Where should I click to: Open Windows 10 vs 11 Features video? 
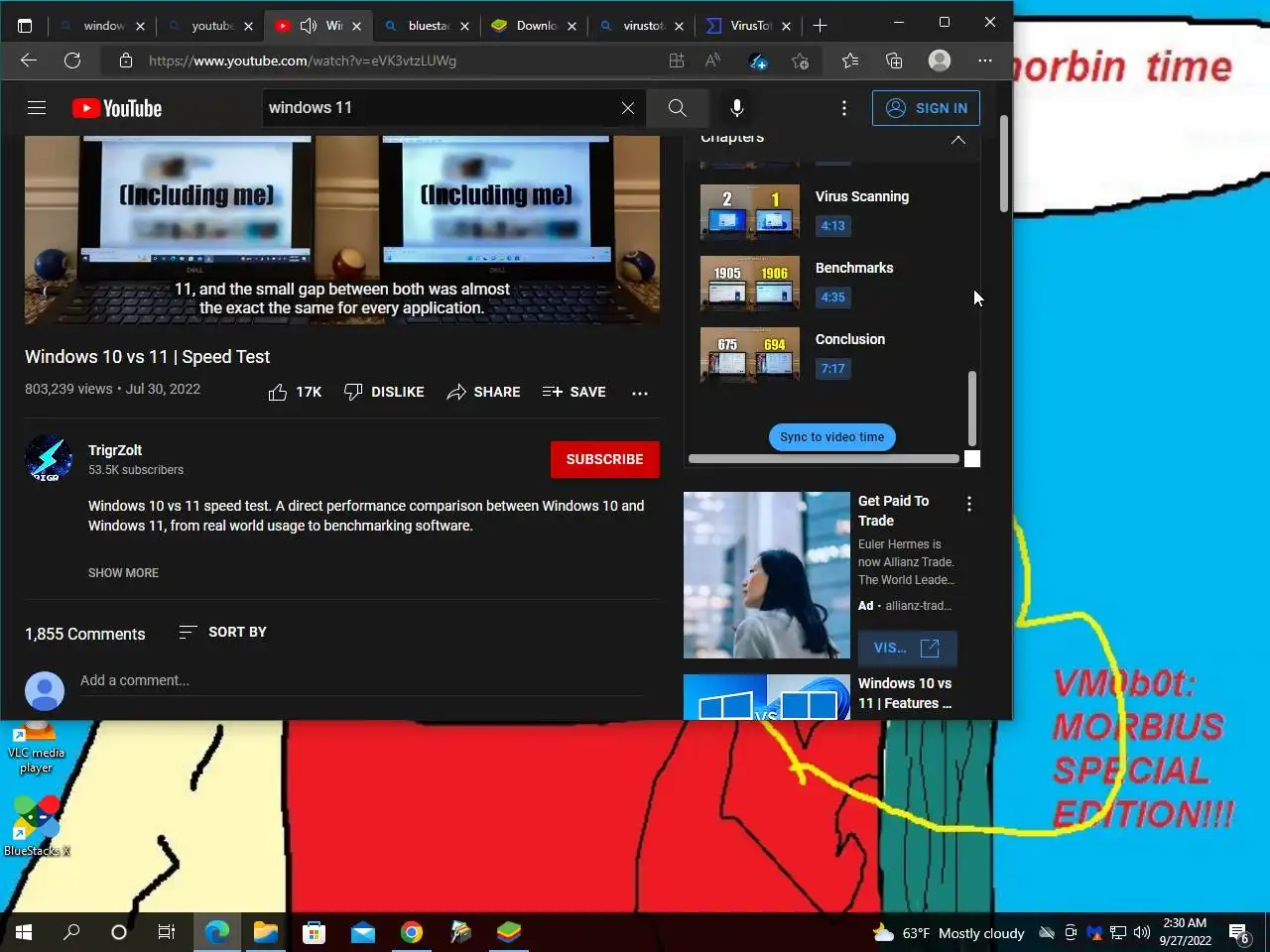coord(904,693)
